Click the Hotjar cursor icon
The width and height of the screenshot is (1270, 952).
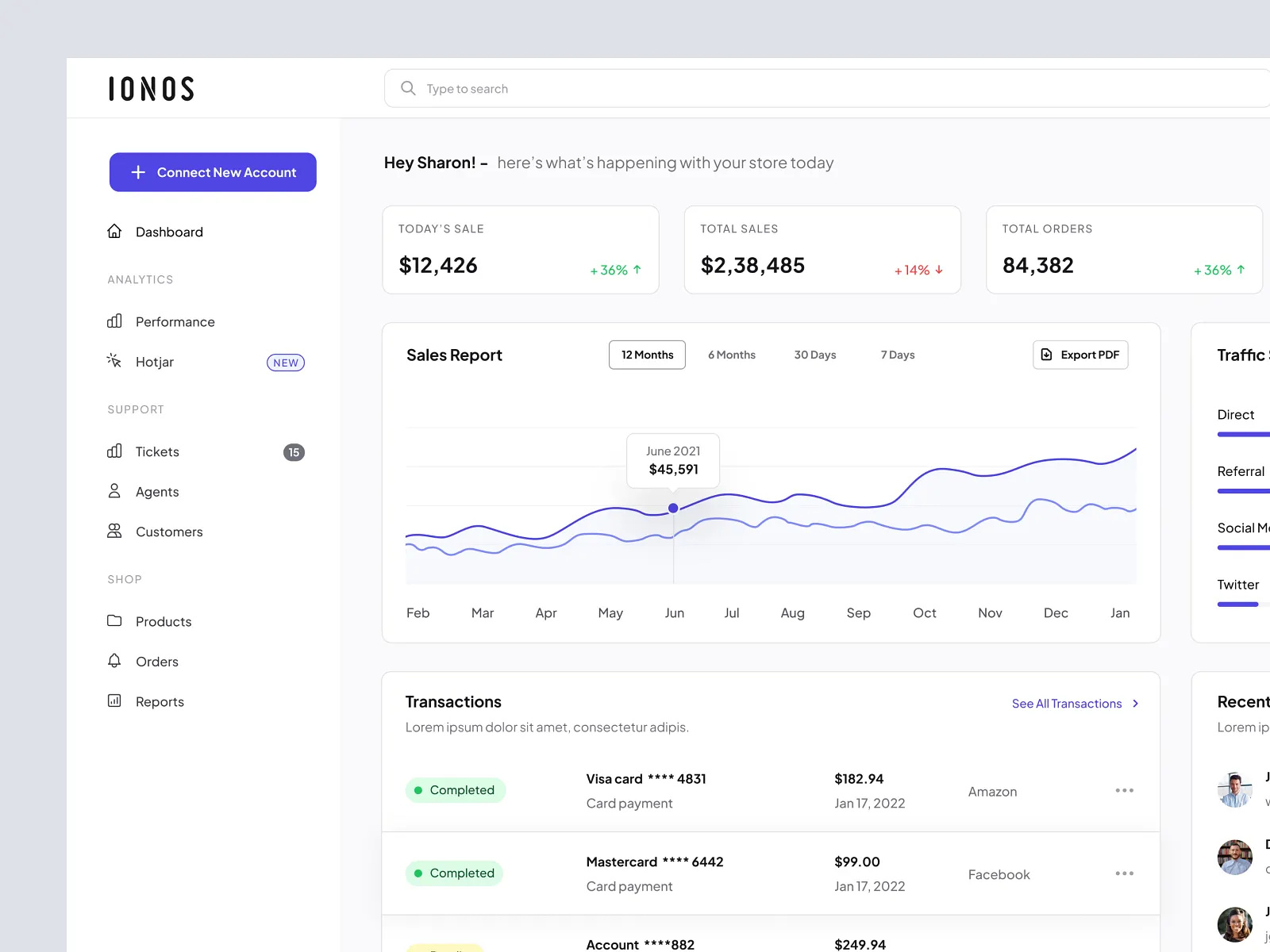pos(114,361)
